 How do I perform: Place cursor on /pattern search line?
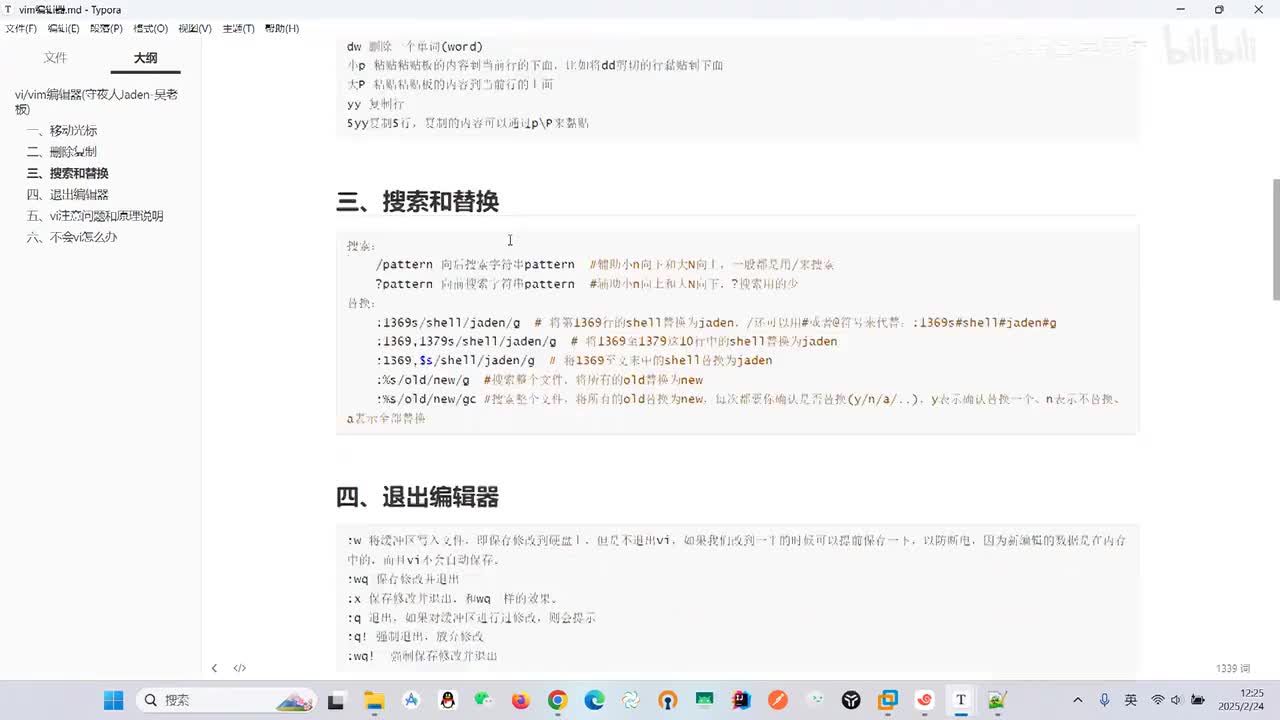pyautogui.click(x=606, y=265)
